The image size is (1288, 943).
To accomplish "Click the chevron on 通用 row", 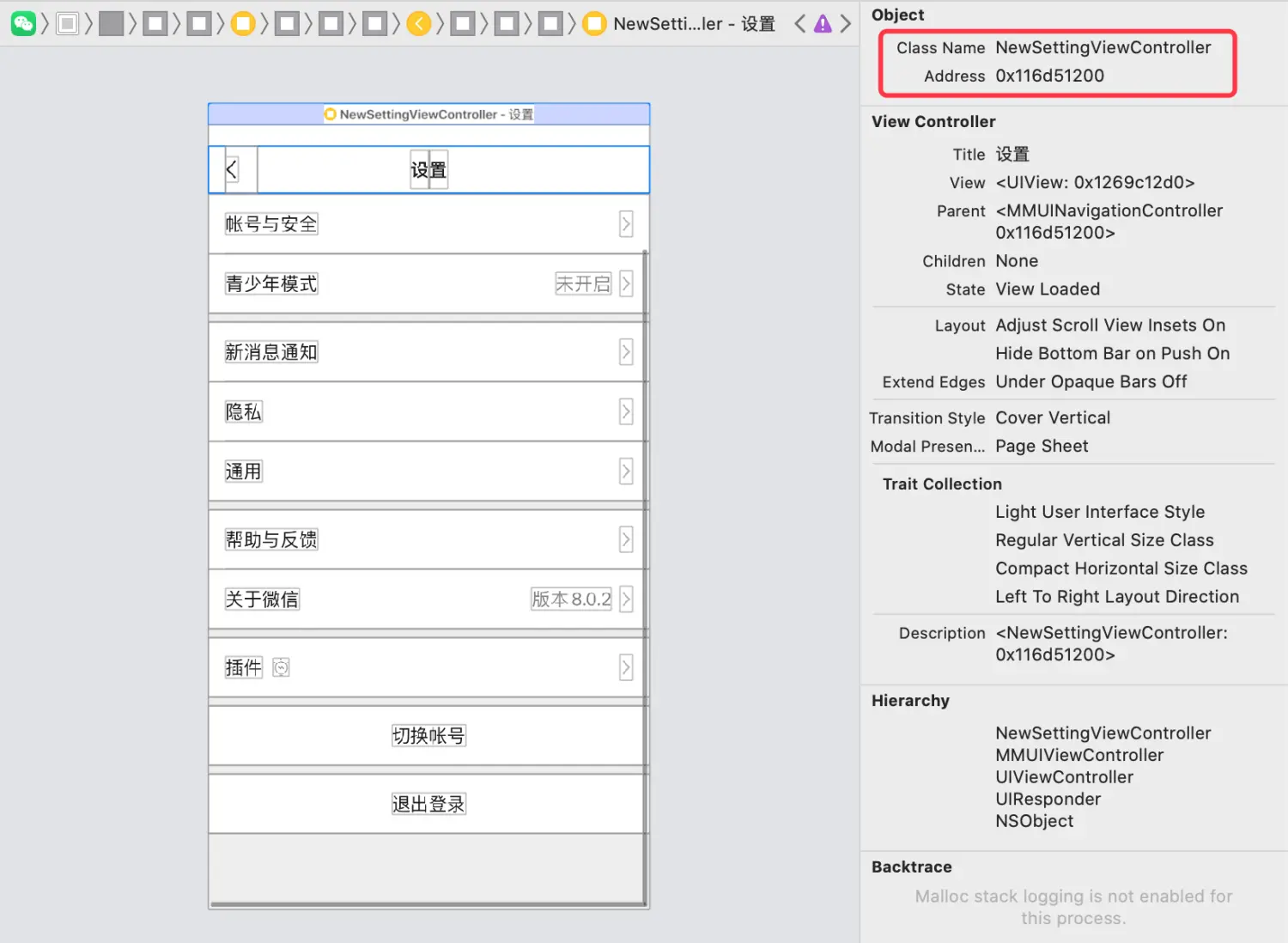I will [626, 471].
